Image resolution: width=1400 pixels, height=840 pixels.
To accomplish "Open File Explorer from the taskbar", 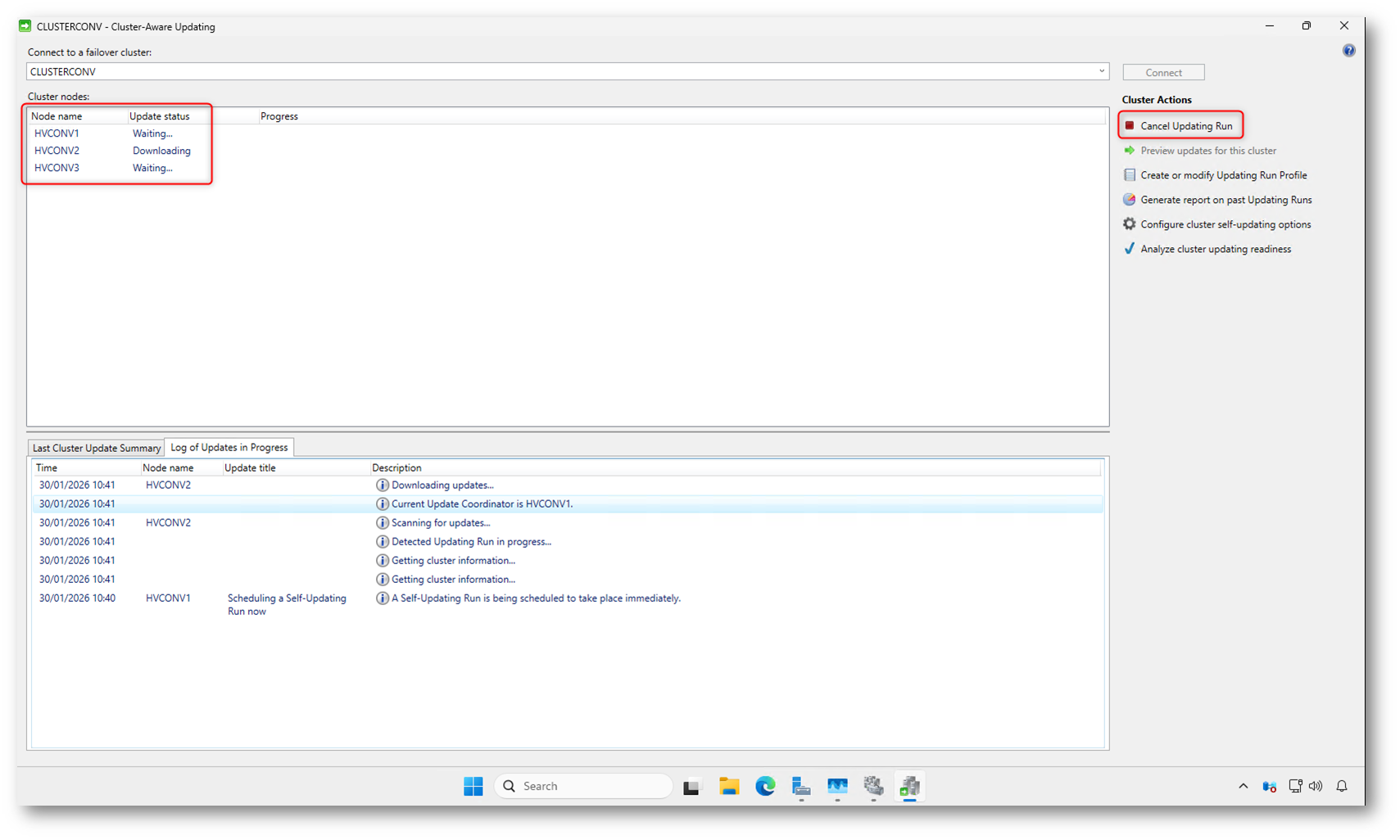I will [729, 787].
